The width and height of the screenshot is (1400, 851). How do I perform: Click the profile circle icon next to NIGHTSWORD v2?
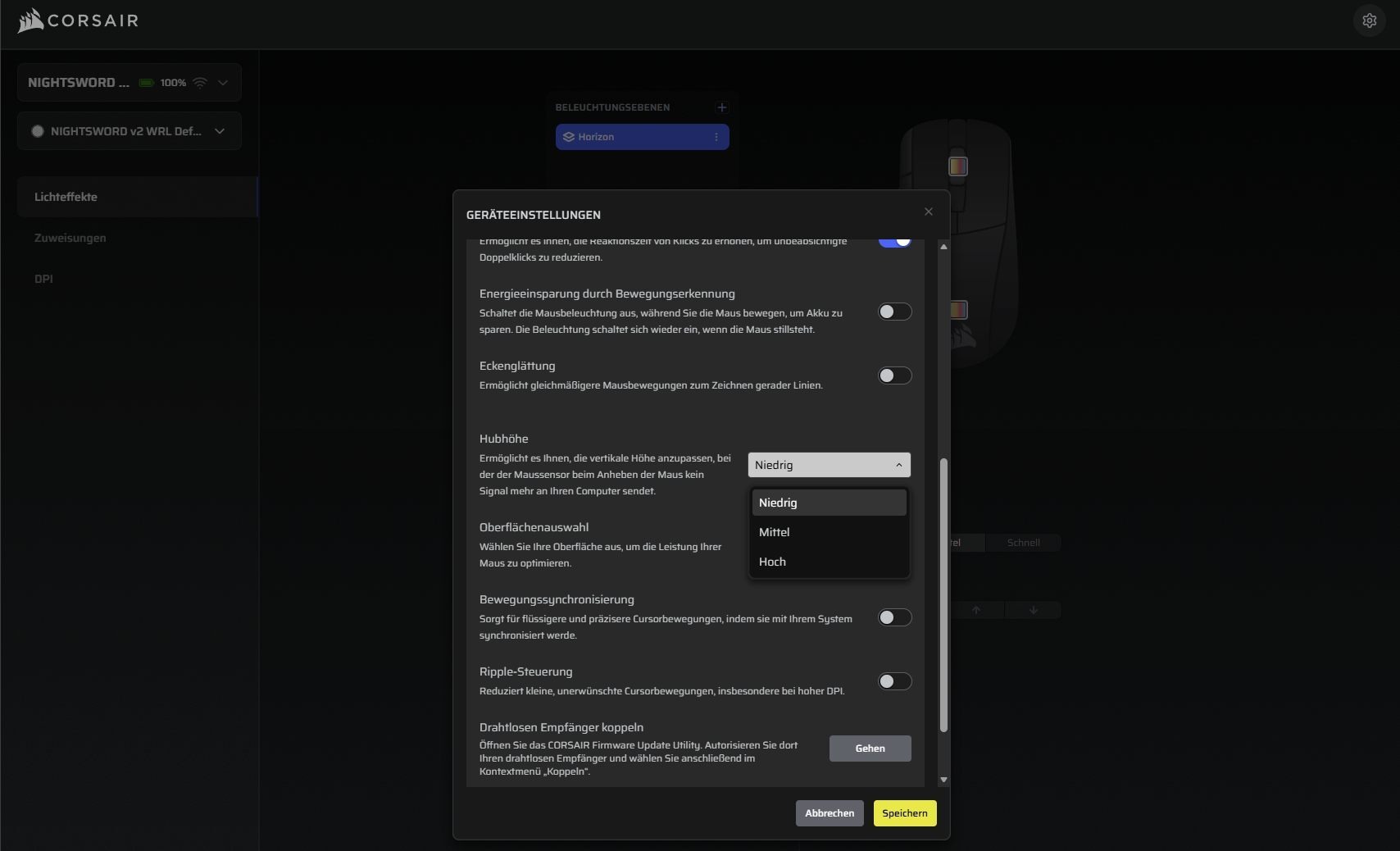pos(38,131)
